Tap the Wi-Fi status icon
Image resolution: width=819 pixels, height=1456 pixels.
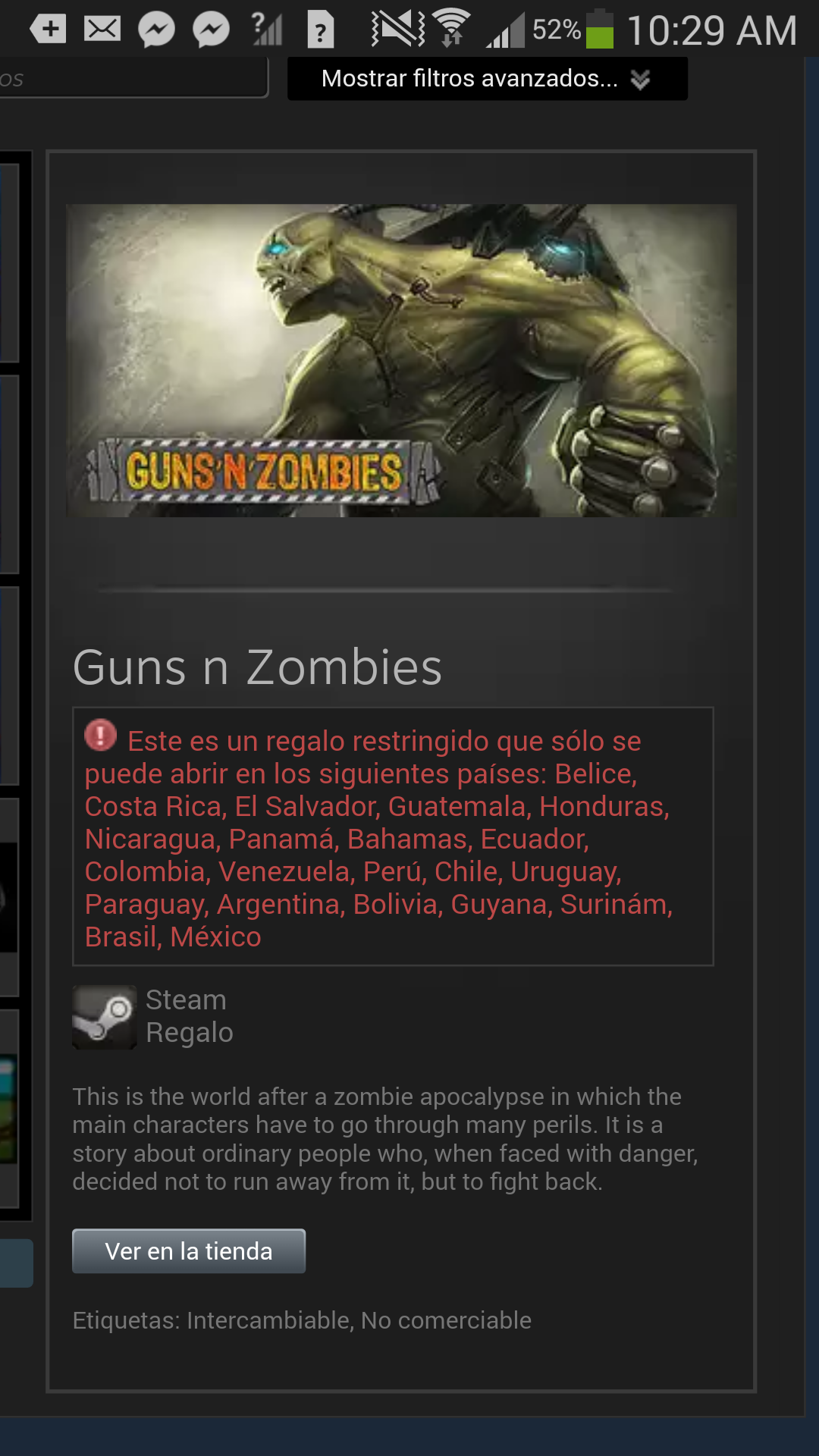click(452, 28)
